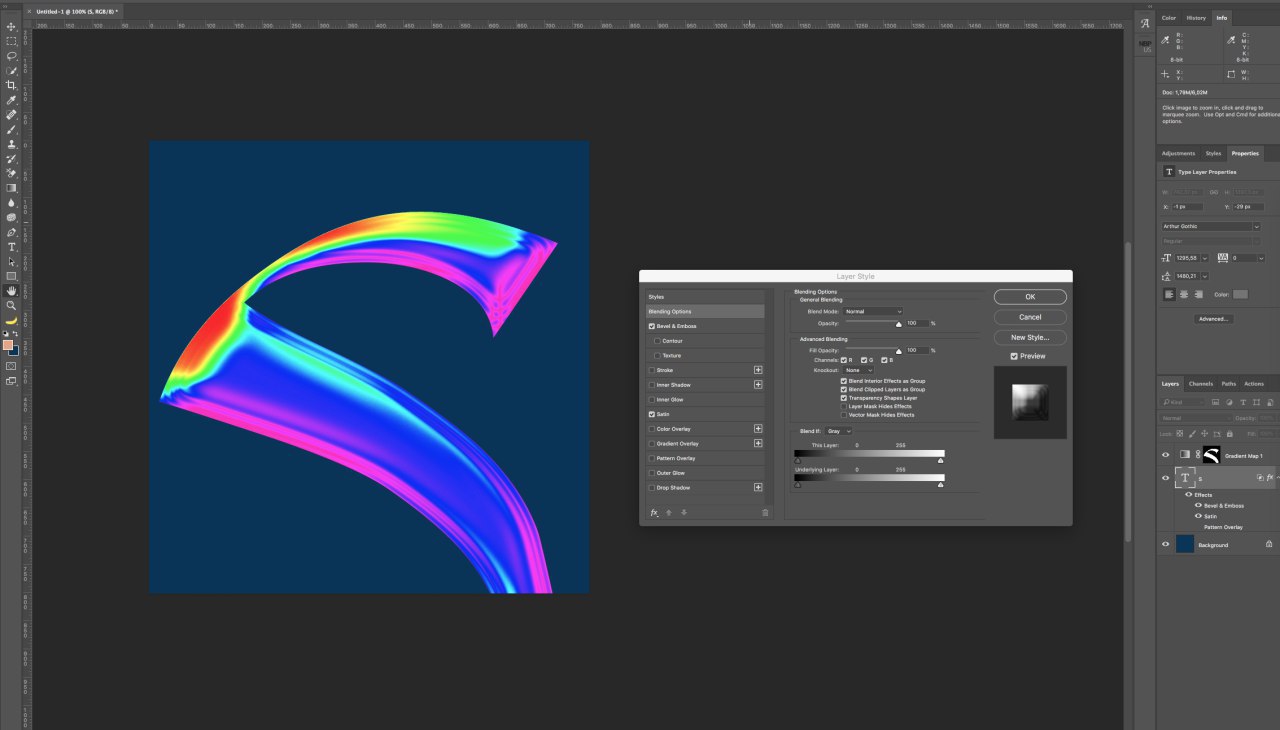Select the Healing Brush tool

(x=12, y=114)
